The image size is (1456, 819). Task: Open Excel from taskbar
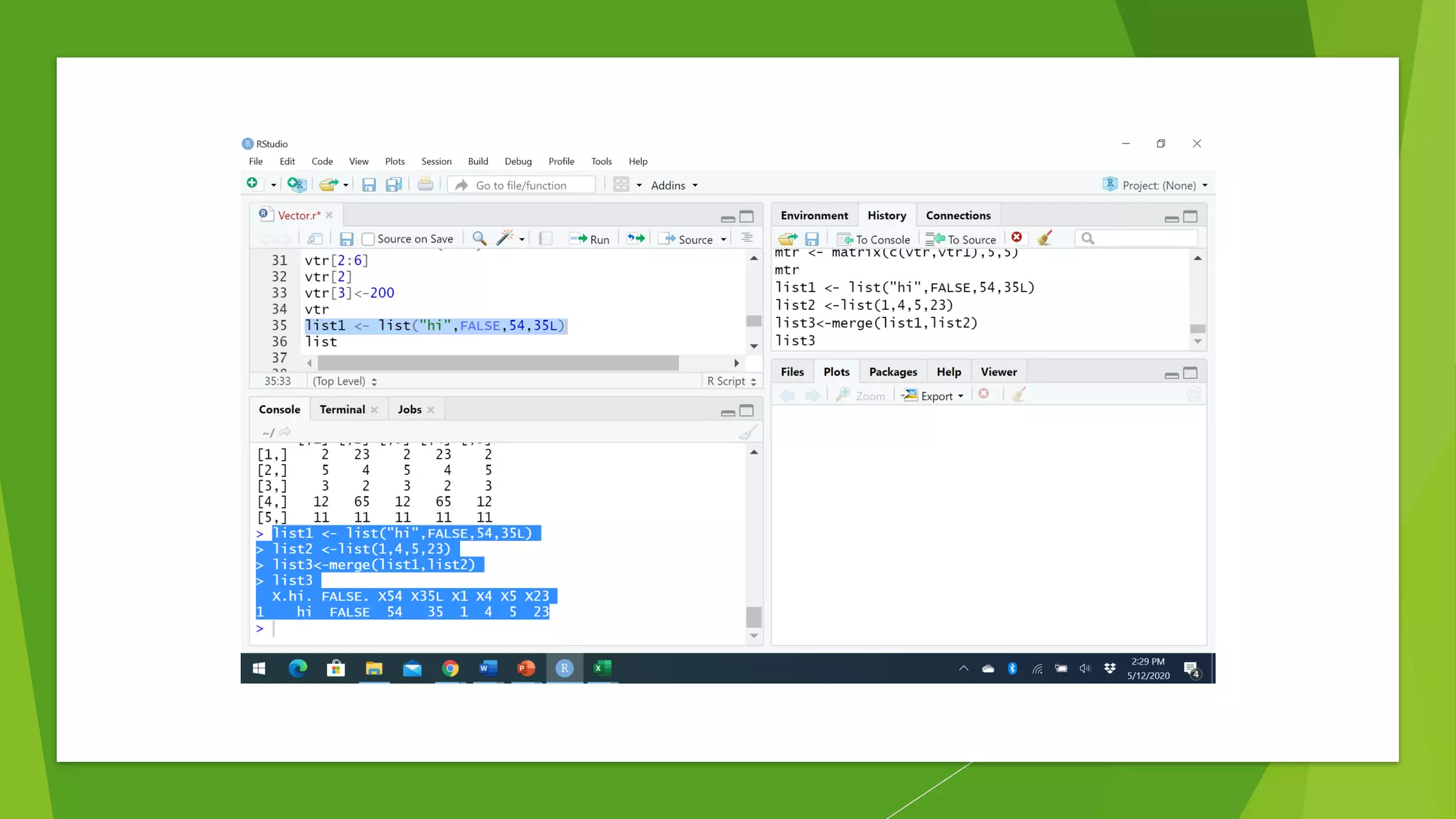point(602,668)
